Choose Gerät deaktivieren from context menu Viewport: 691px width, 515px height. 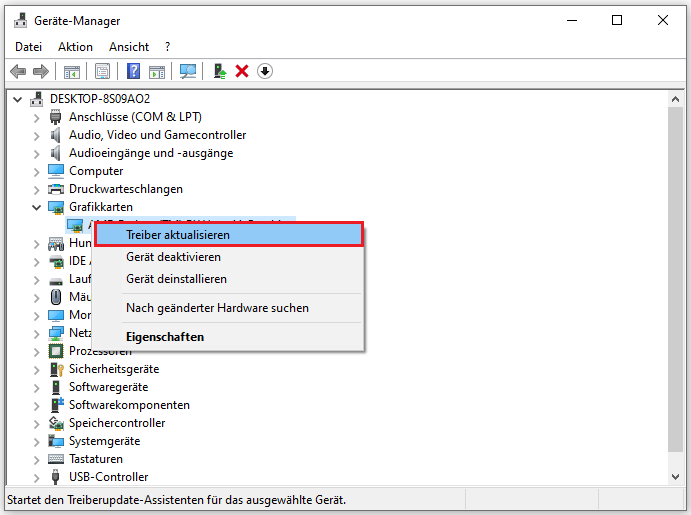click(x=229, y=257)
